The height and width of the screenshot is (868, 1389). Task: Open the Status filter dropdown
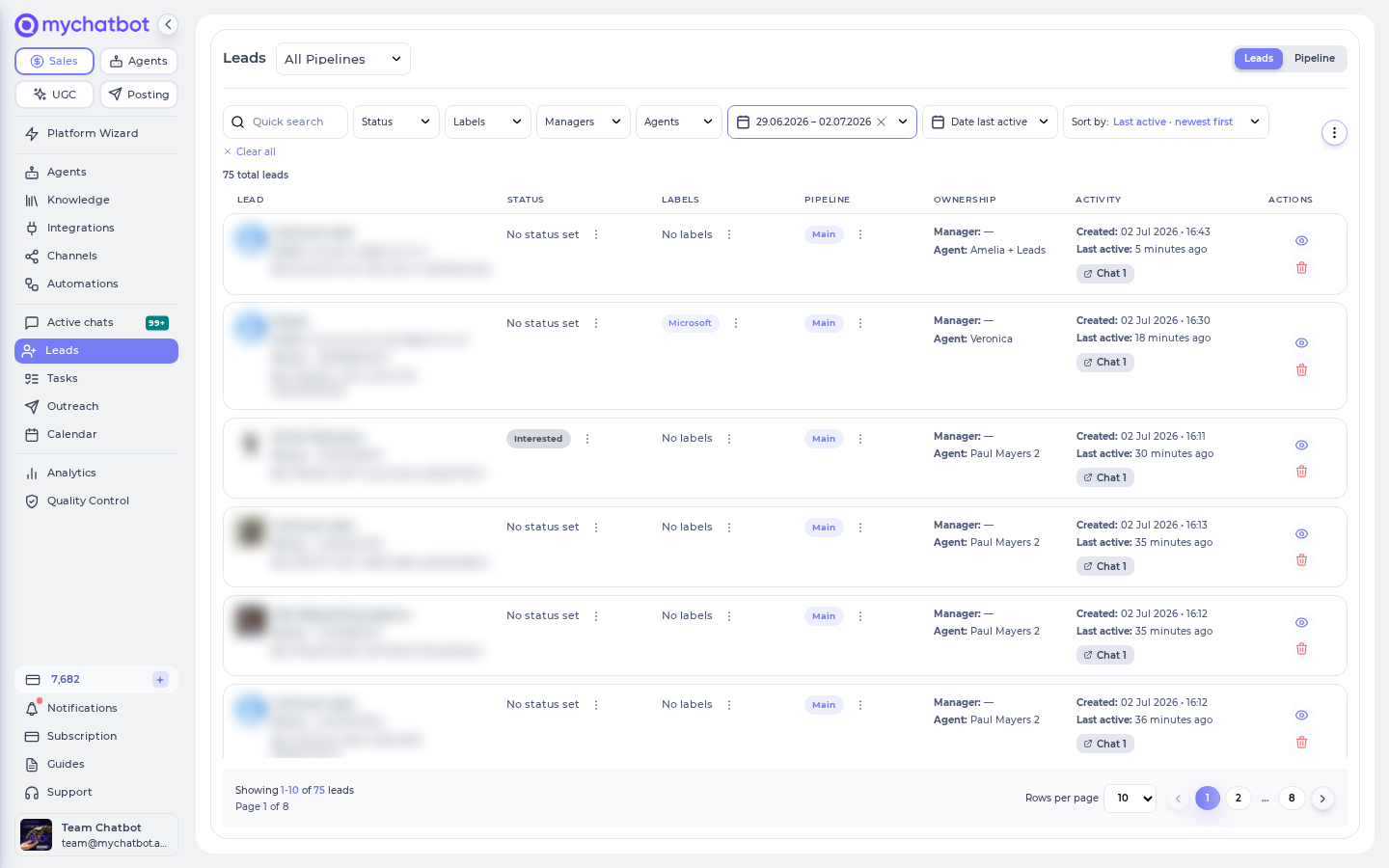(396, 122)
